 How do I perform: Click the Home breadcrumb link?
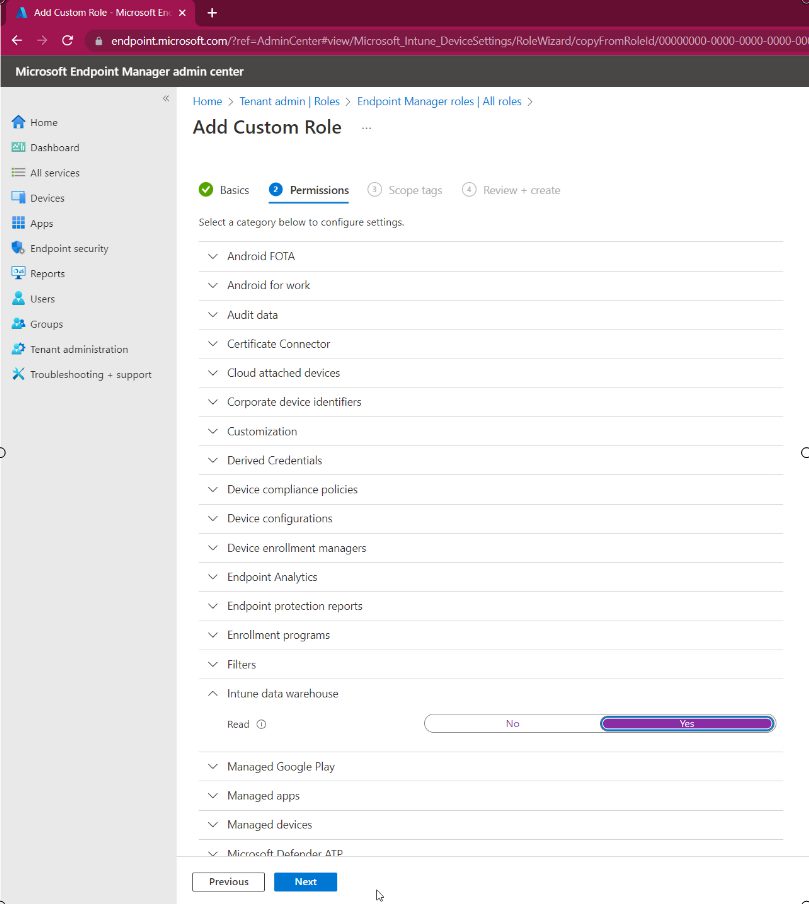(207, 101)
